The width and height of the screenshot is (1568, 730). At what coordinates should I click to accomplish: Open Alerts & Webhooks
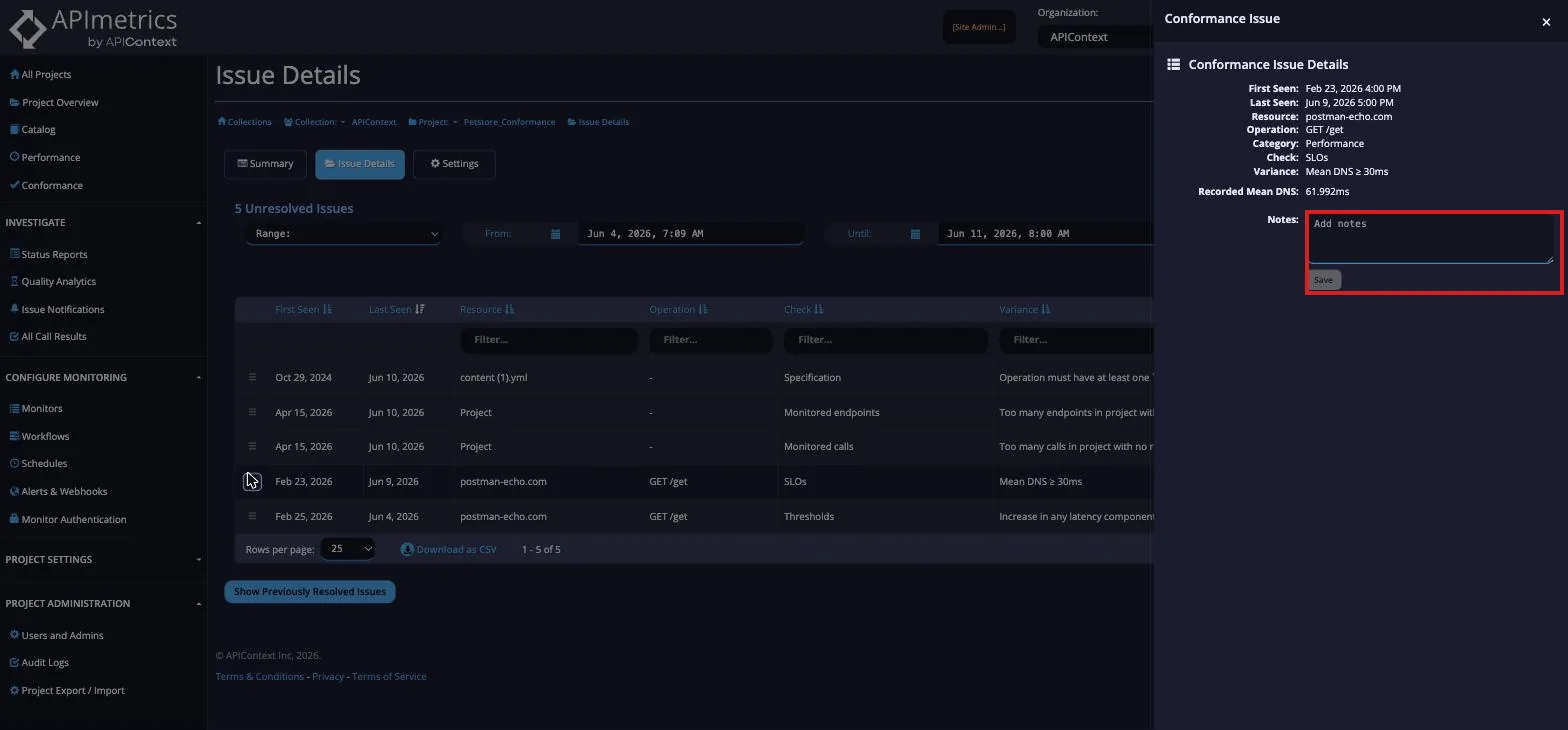click(58, 492)
